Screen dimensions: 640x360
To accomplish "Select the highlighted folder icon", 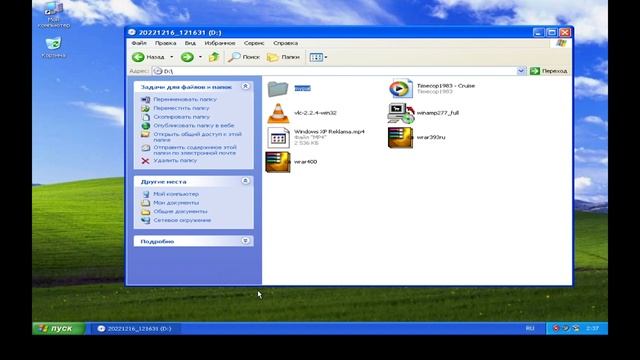I will [278, 89].
